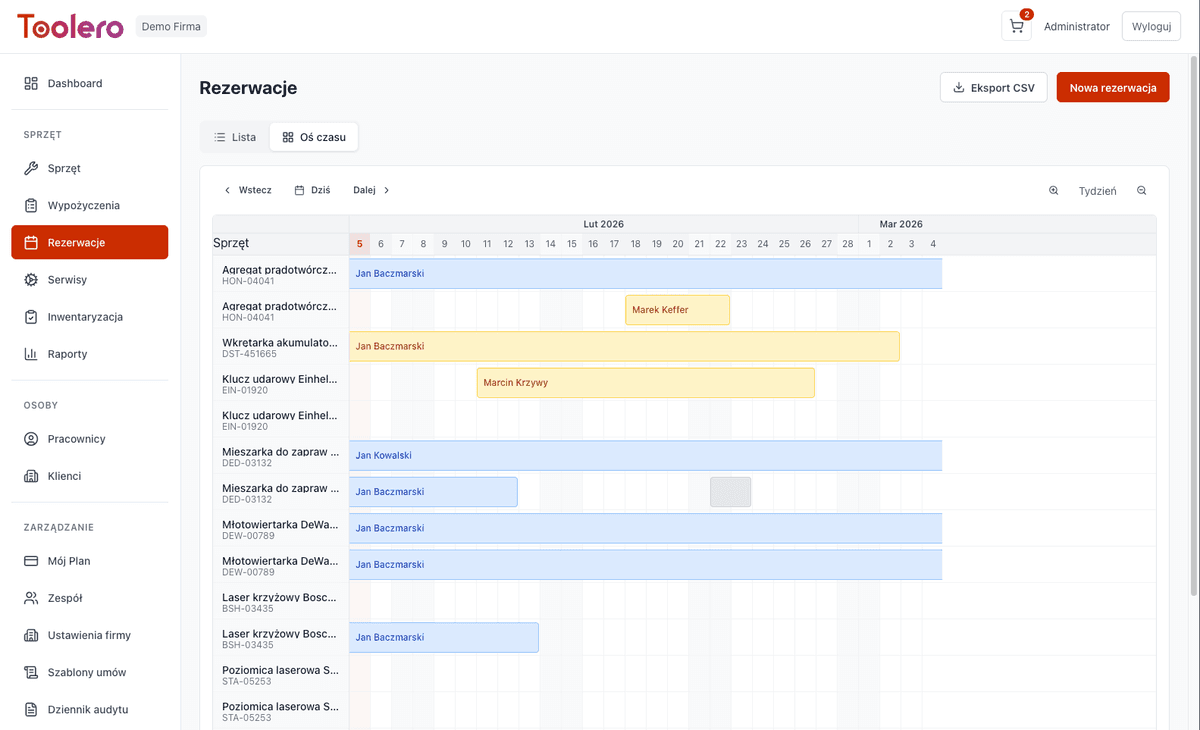Click the zoom in magnifier icon

(x=1053, y=190)
